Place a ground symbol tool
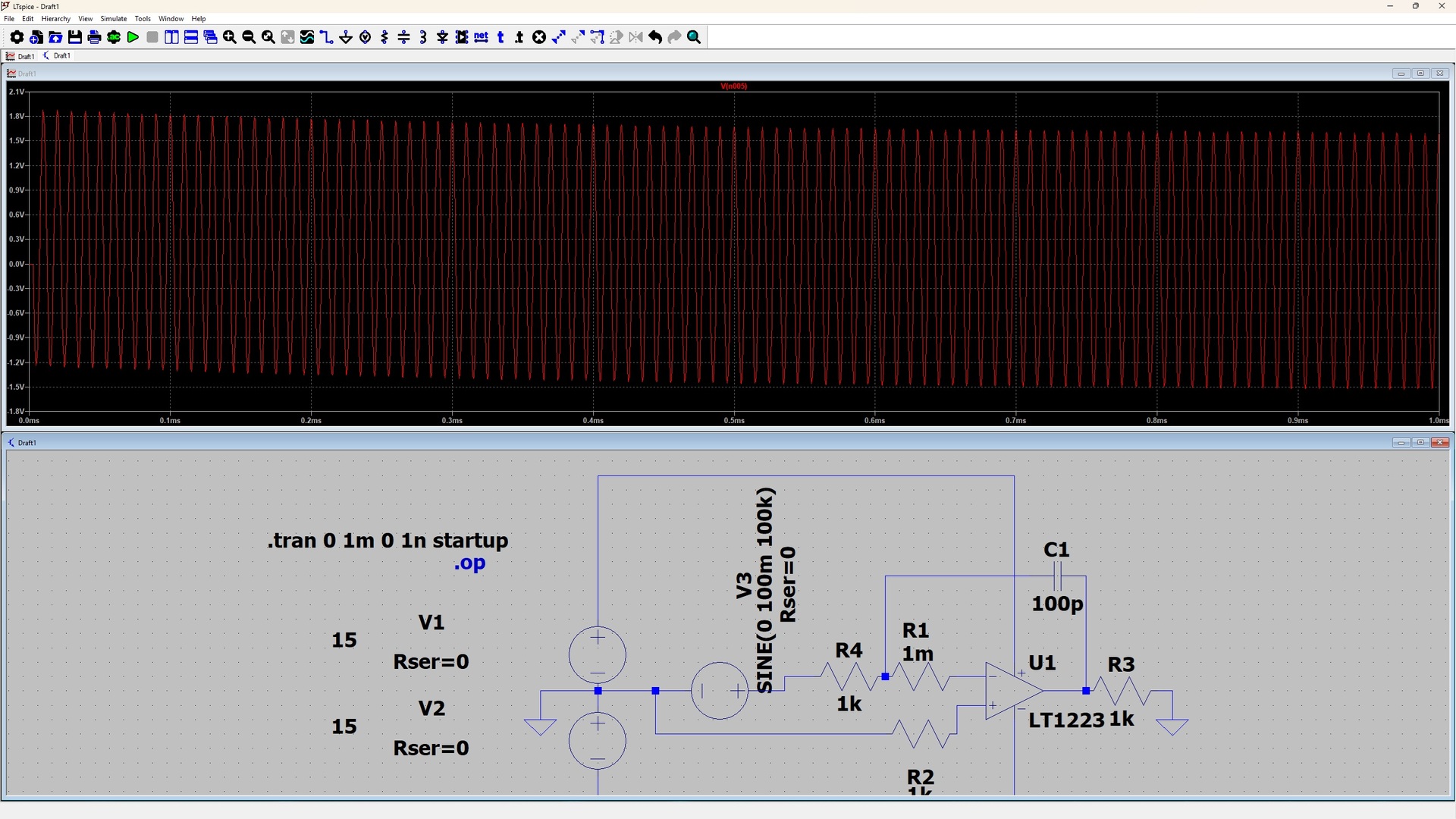Viewport: 1456px width, 819px height. [346, 37]
